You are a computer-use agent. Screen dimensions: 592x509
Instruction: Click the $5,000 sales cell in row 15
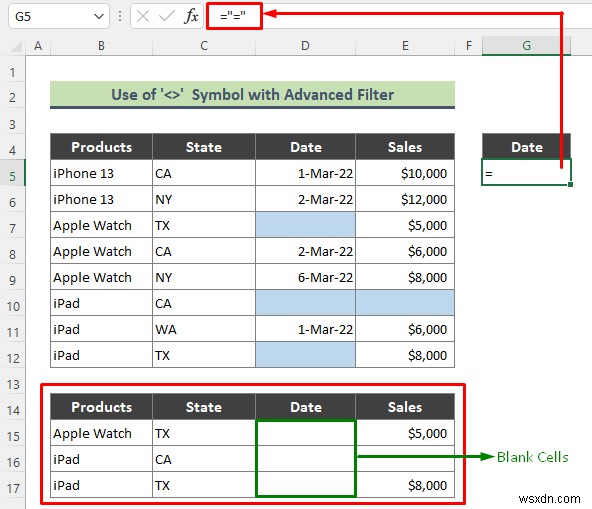405,433
